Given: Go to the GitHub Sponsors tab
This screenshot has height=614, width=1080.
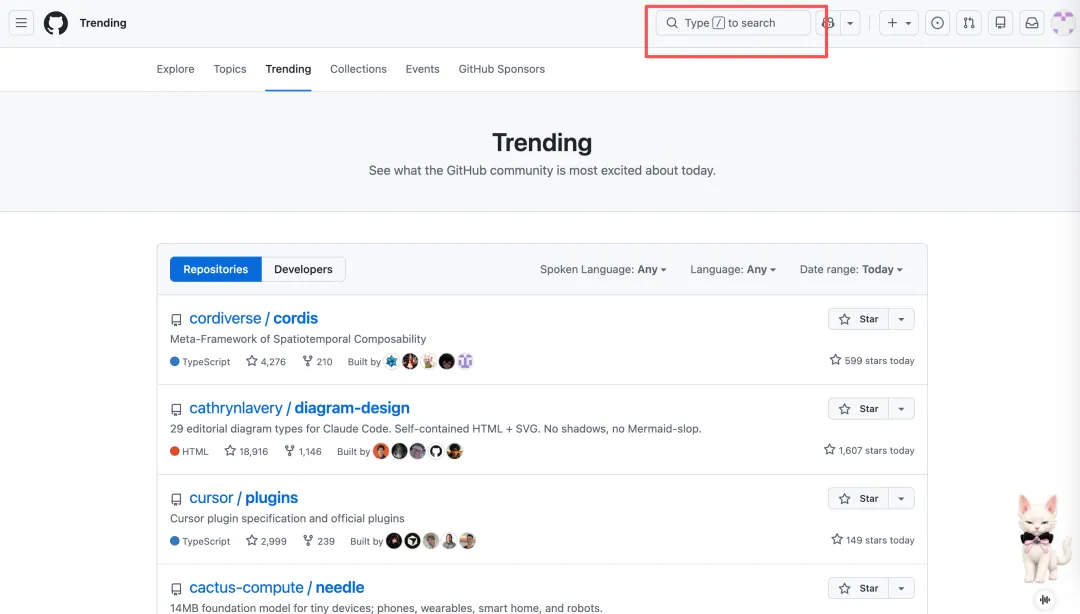Looking at the screenshot, I should point(501,69).
